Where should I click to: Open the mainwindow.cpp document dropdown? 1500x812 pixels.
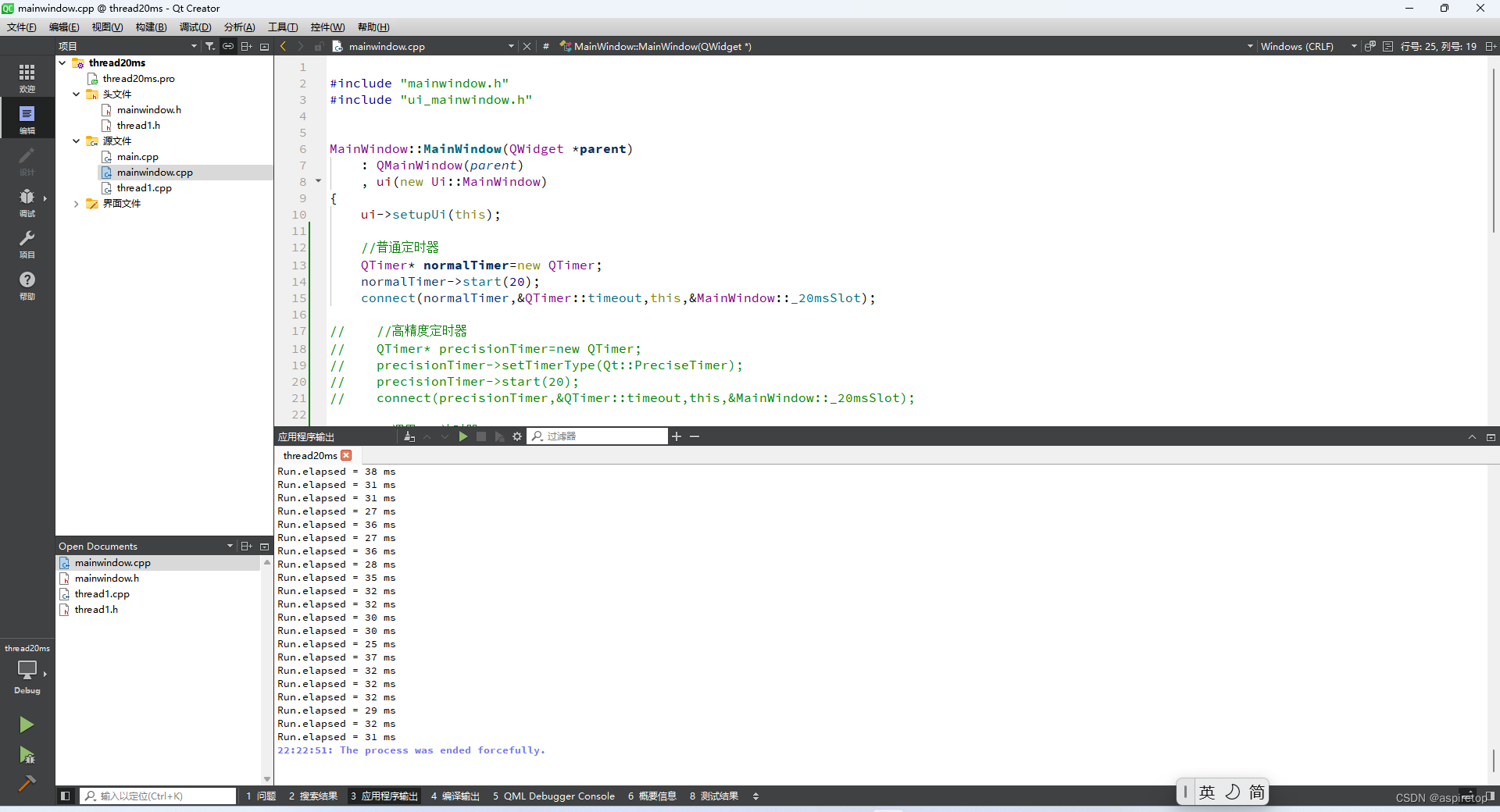click(x=511, y=46)
